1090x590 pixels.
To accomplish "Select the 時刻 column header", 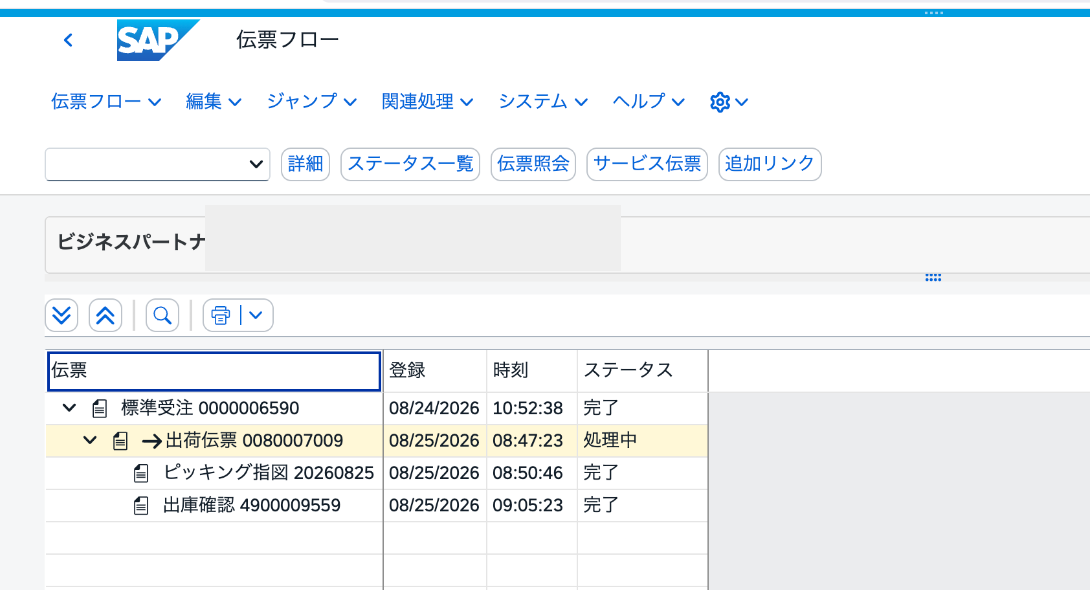I will pos(532,371).
